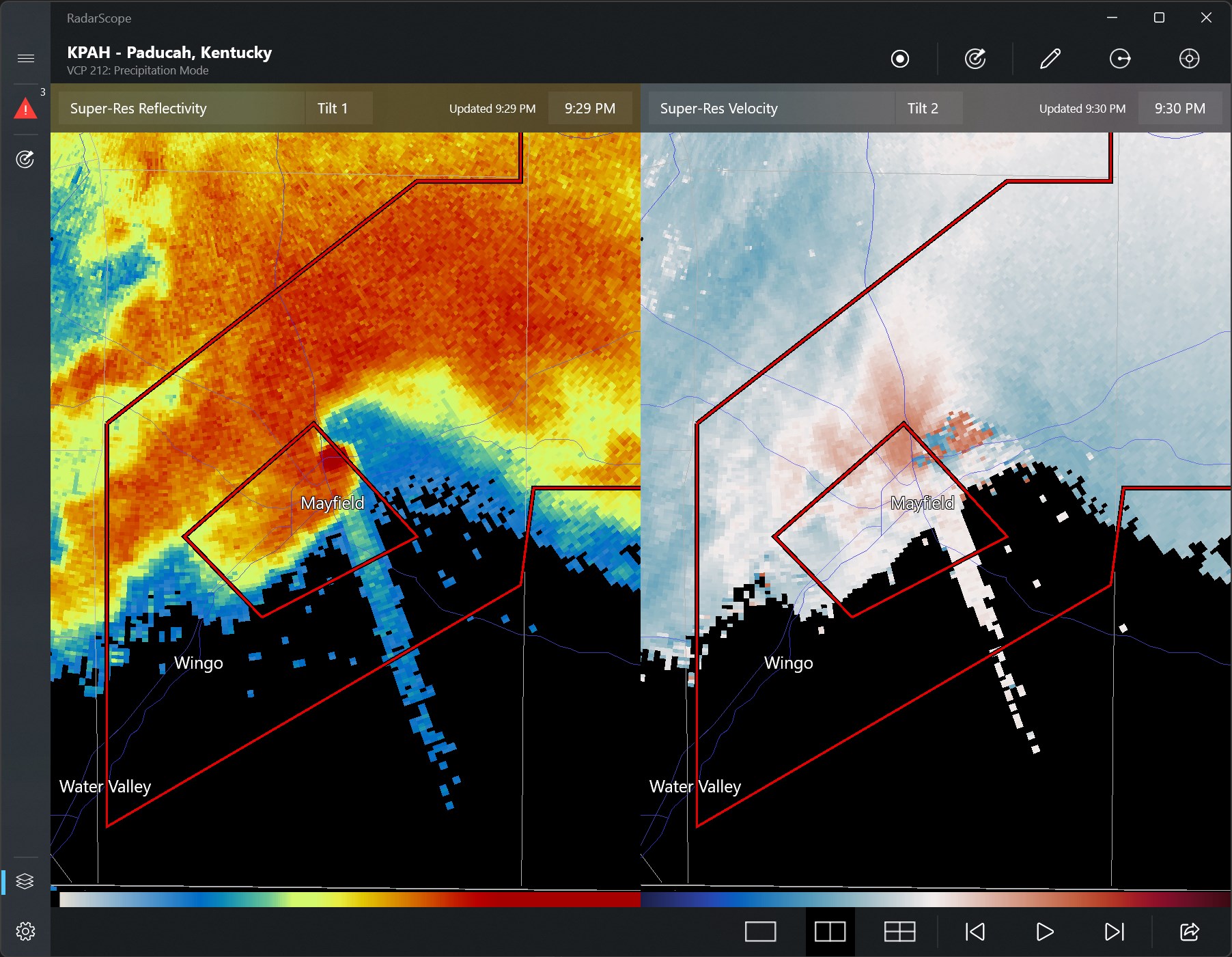Click the radar sweep refresh icon in sidebar
This screenshot has height=957, width=1232.
pos(26,158)
